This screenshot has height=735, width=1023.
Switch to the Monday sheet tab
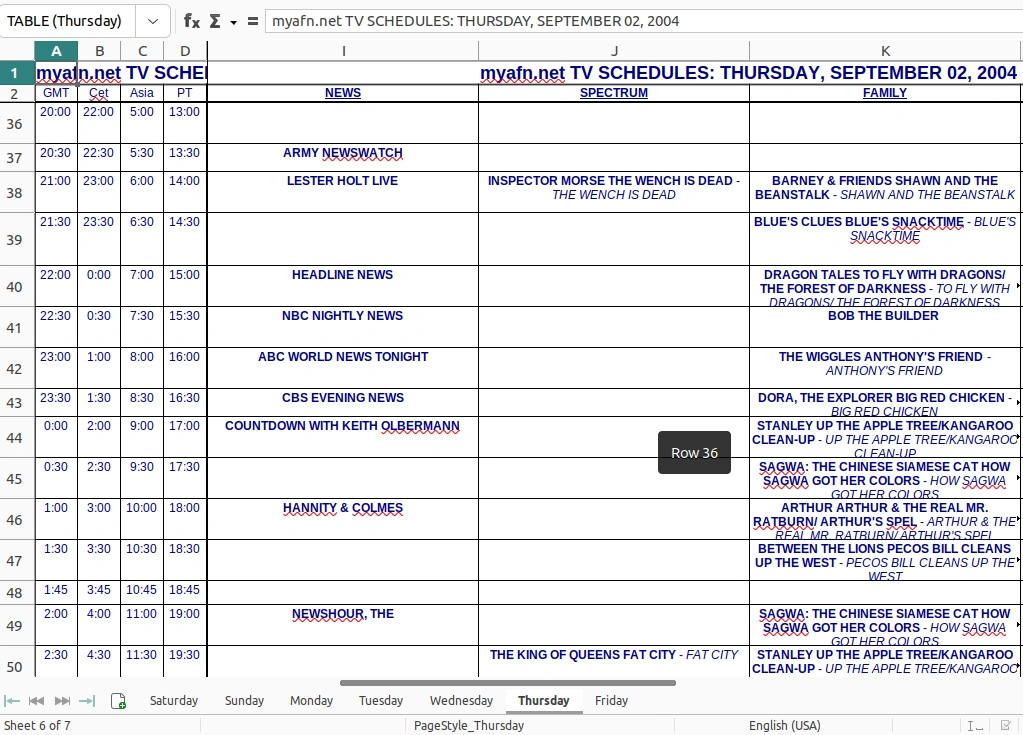click(x=311, y=700)
